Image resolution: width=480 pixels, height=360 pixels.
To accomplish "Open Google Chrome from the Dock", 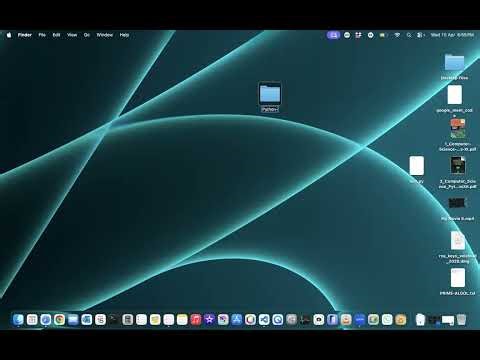I will click(59, 320).
